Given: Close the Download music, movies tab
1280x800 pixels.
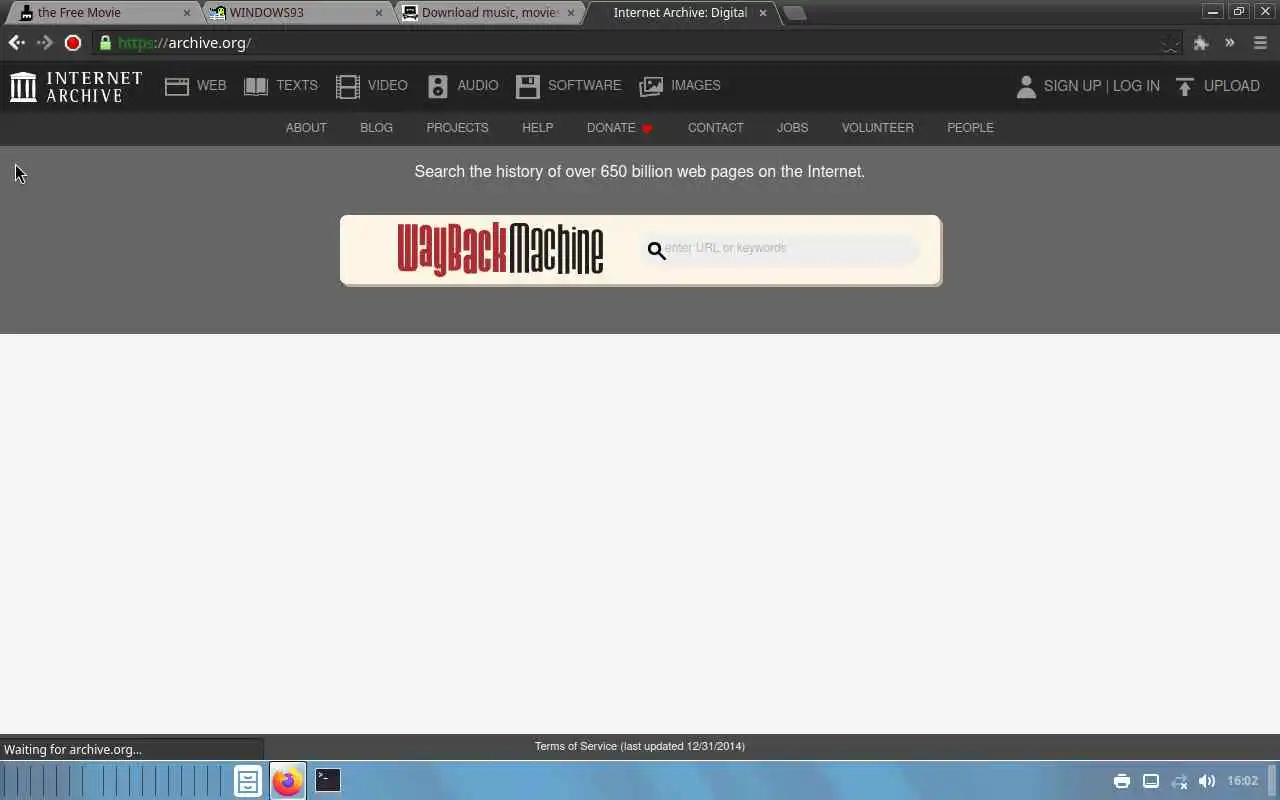Looking at the screenshot, I should pyautogui.click(x=571, y=13).
